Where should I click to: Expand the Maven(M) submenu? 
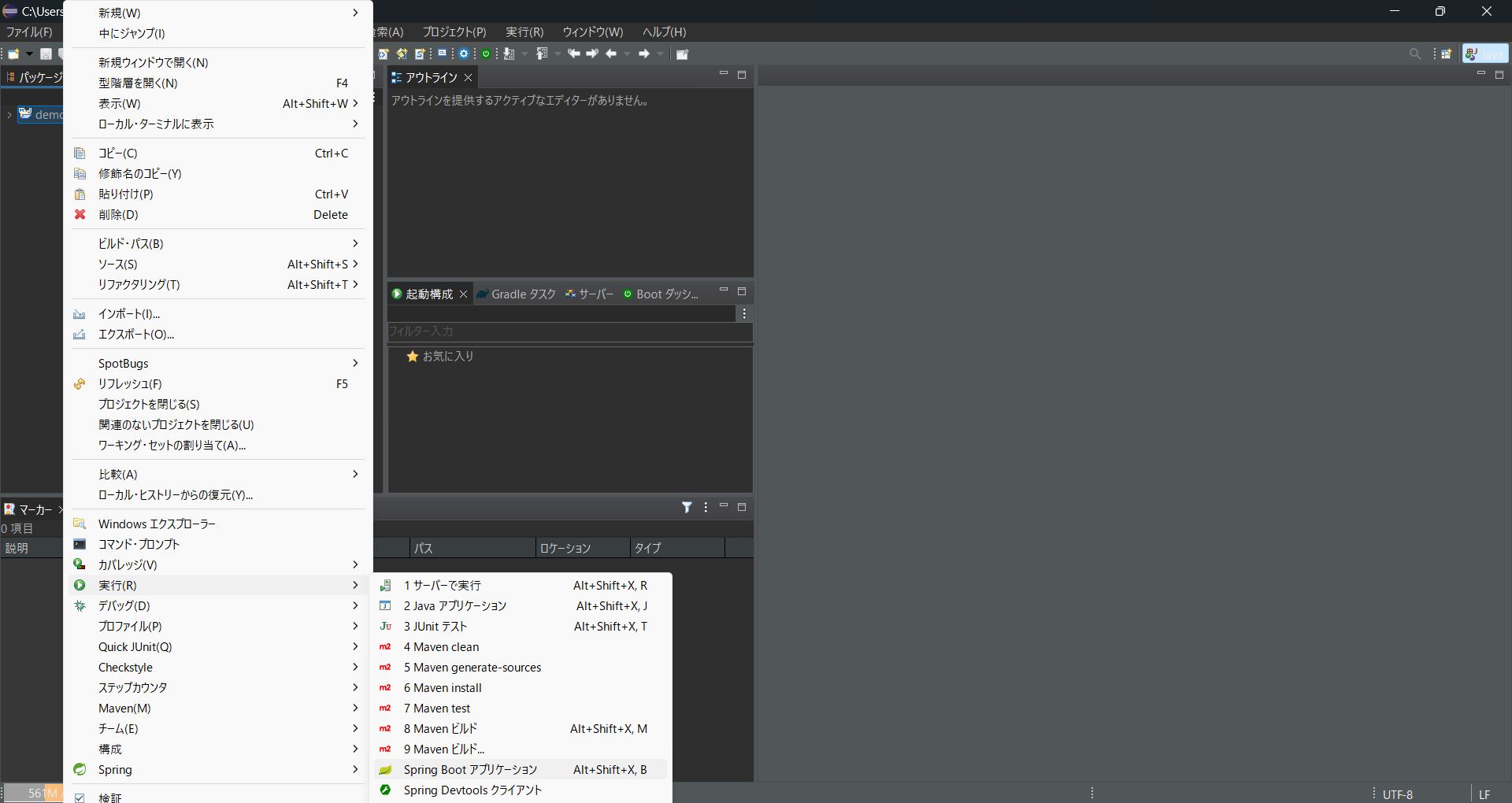pos(217,708)
